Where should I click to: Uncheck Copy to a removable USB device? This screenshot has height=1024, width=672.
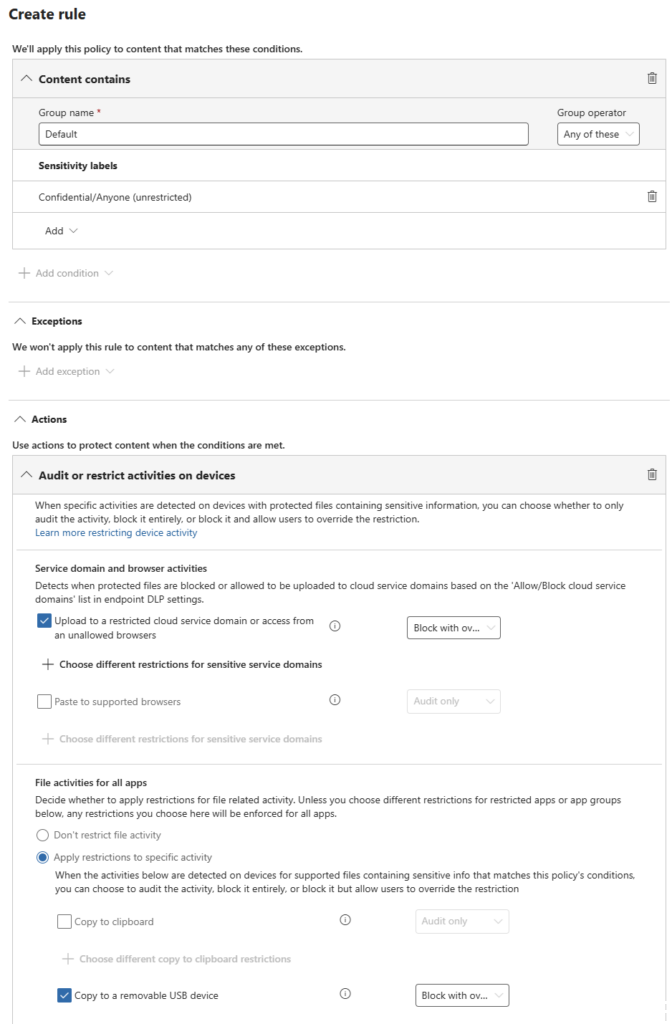pyautogui.click(x=64, y=995)
